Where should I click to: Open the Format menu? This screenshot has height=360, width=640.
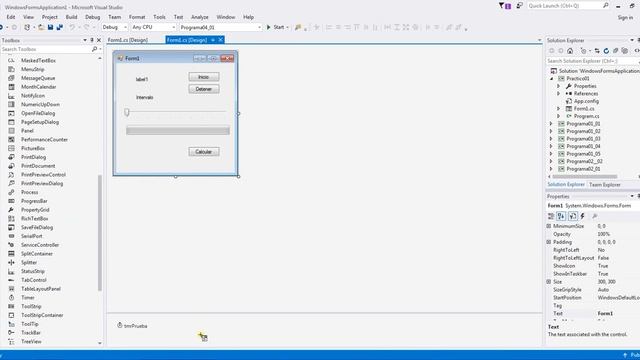[137, 17]
